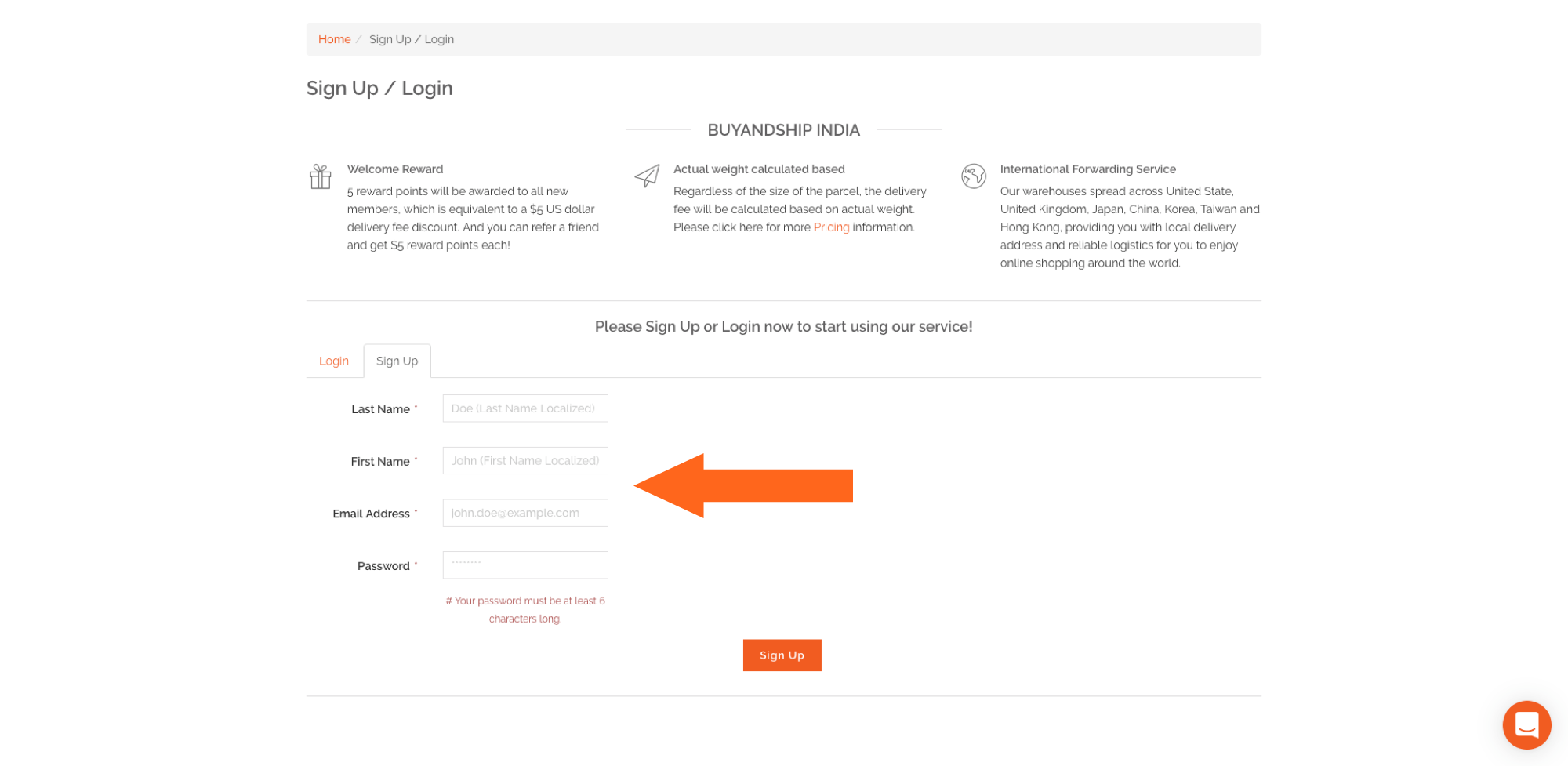This screenshot has width=1568, height=766.
Task: Focus the Last Name input field
Action: [x=525, y=408]
